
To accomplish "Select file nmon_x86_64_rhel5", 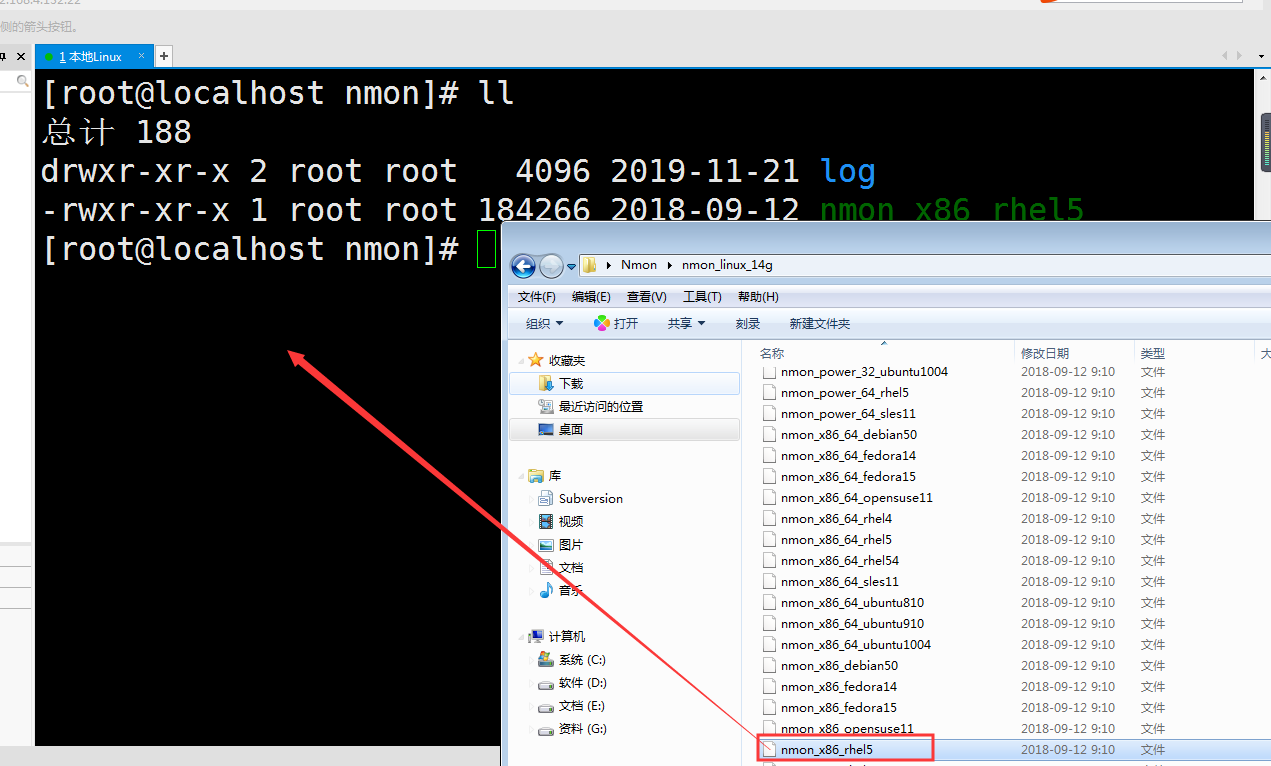I will (x=836, y=540).
